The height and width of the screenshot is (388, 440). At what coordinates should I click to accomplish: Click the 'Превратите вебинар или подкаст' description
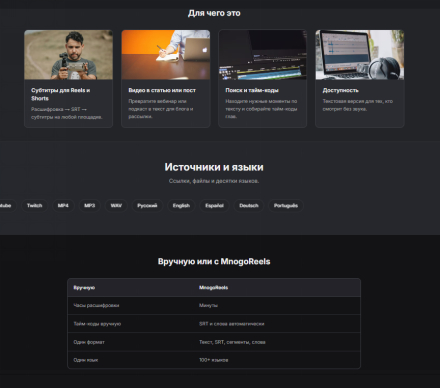click(161, 109)
